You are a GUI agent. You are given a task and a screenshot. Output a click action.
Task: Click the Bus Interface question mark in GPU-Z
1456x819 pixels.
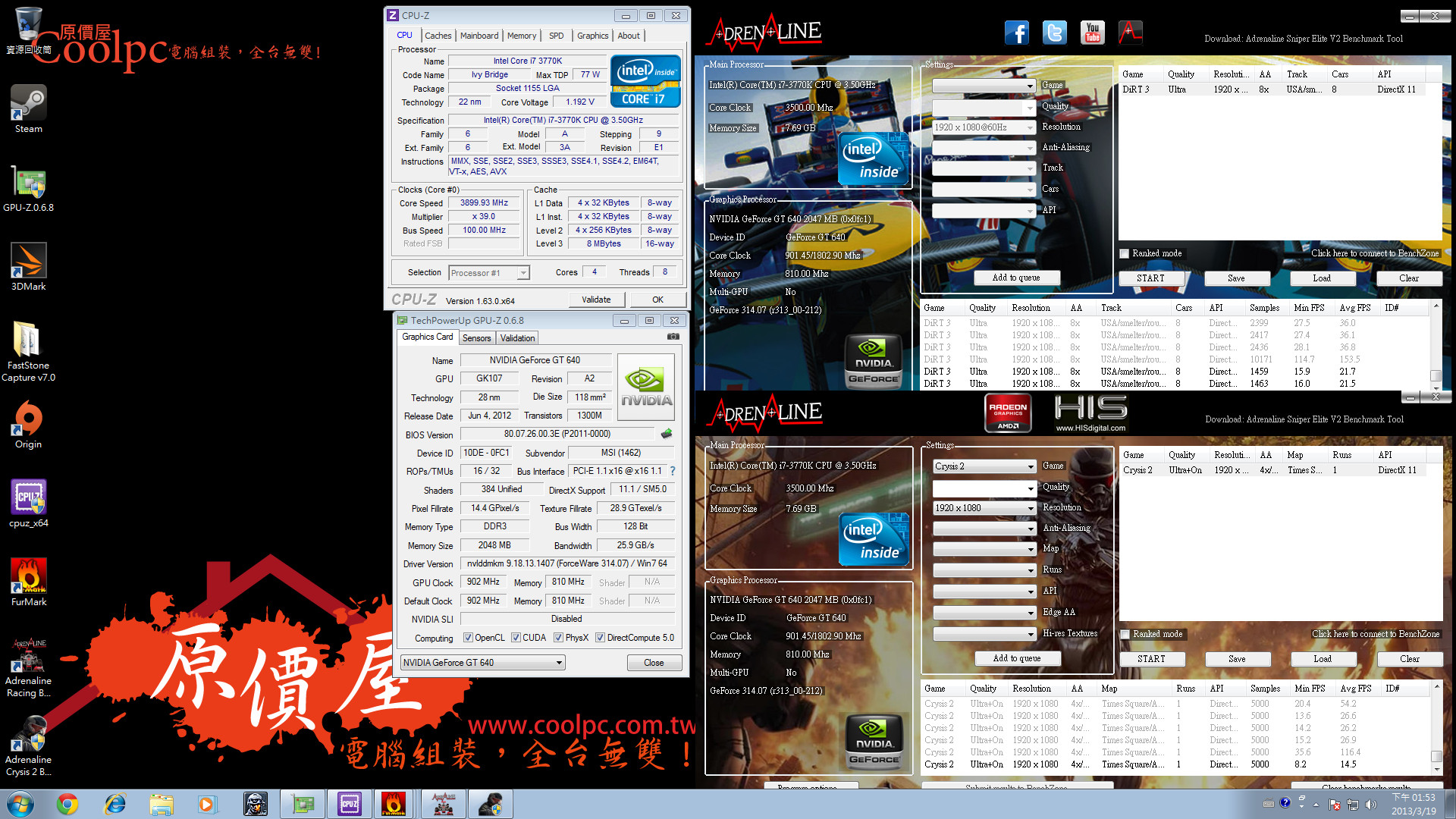coord(673,471)
